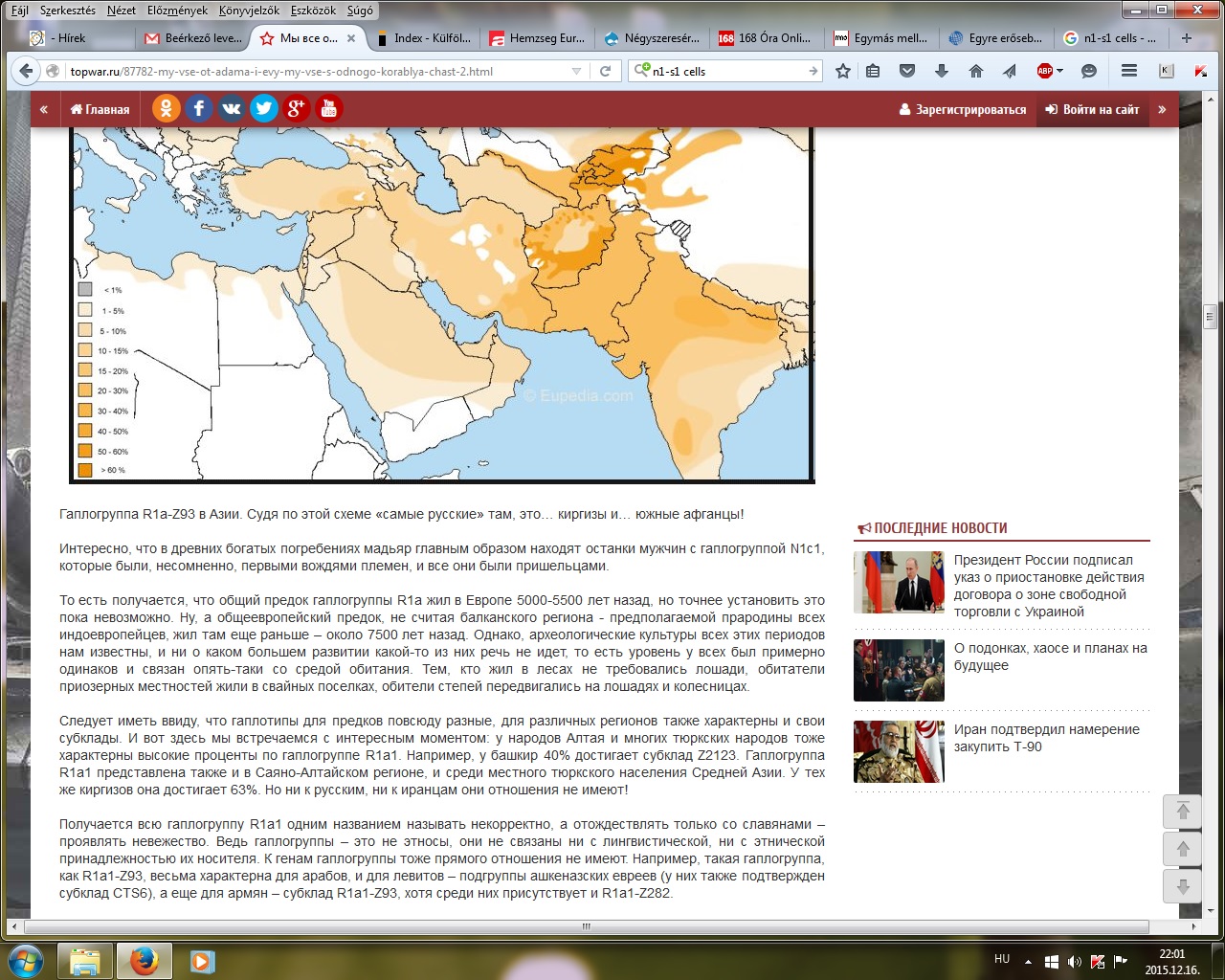
Task: Click the Odnoklassniki social icon
Action: click(166, 109)
